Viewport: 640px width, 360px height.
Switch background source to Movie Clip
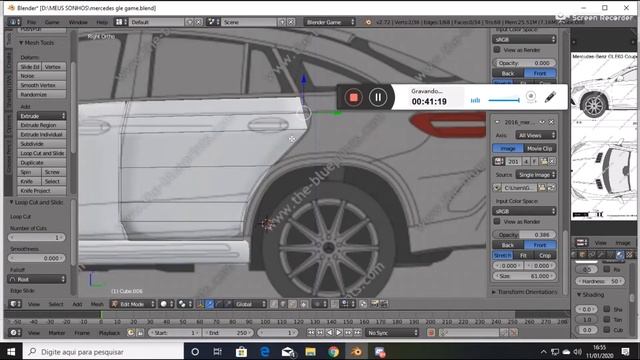pyautogui.click(x=540, y=148)
